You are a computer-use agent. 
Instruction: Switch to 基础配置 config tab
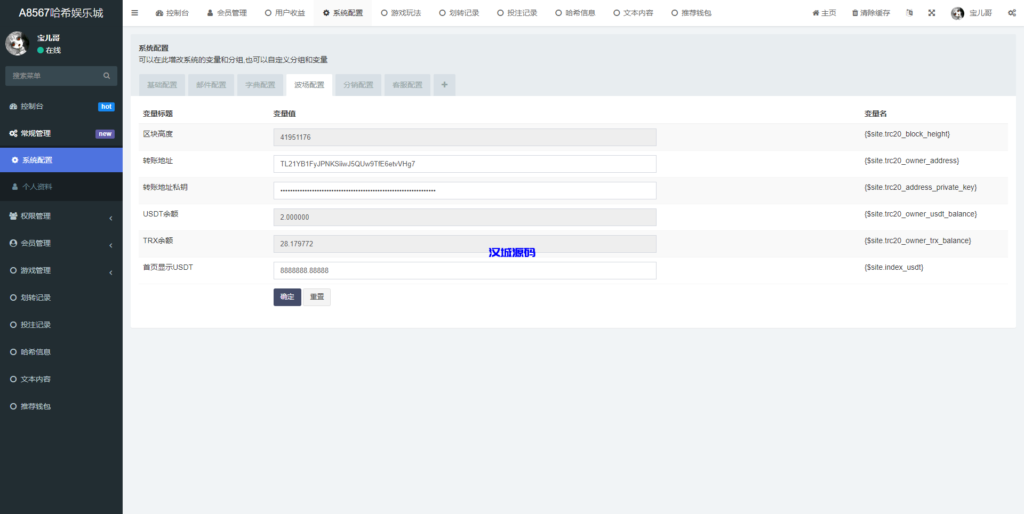coord(162,85)
